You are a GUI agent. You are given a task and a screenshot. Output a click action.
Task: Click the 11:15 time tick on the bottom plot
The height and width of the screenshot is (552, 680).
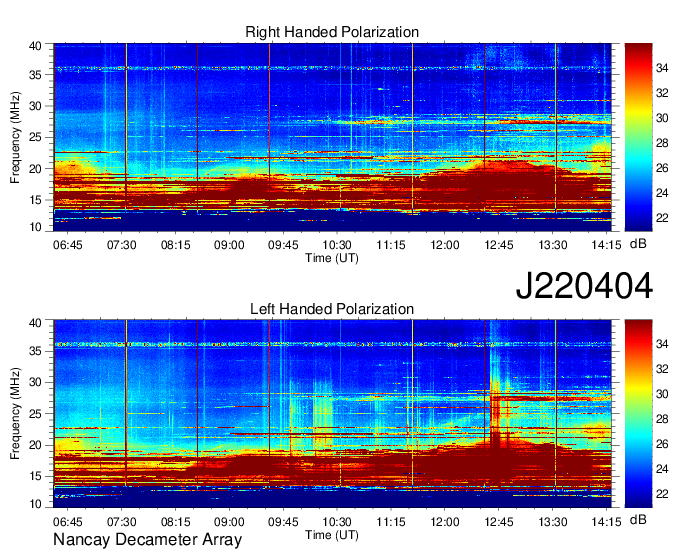point(391,522)
